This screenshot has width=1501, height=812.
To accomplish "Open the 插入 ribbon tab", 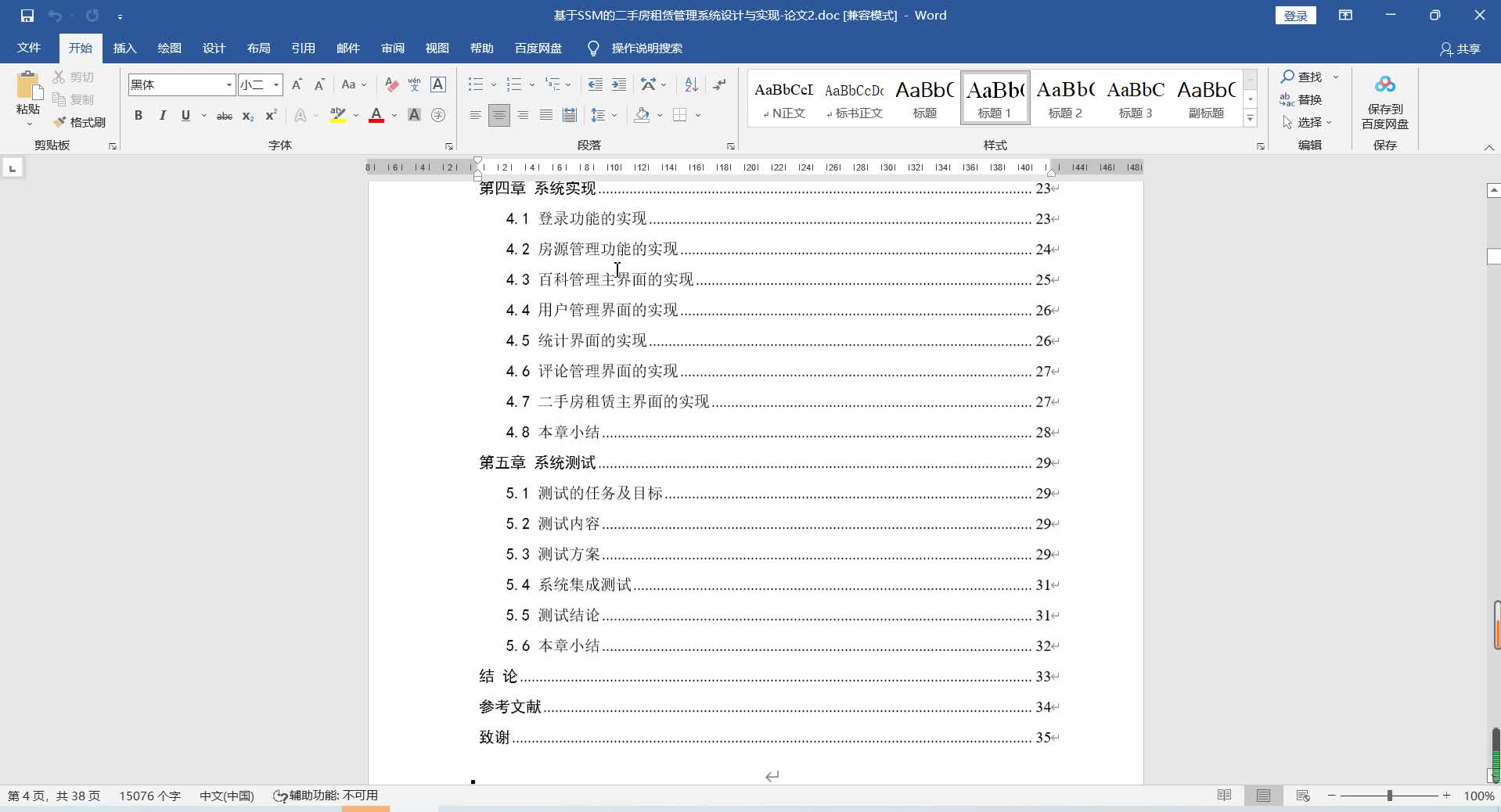I will pyautogui.click(x=124, y=49).
